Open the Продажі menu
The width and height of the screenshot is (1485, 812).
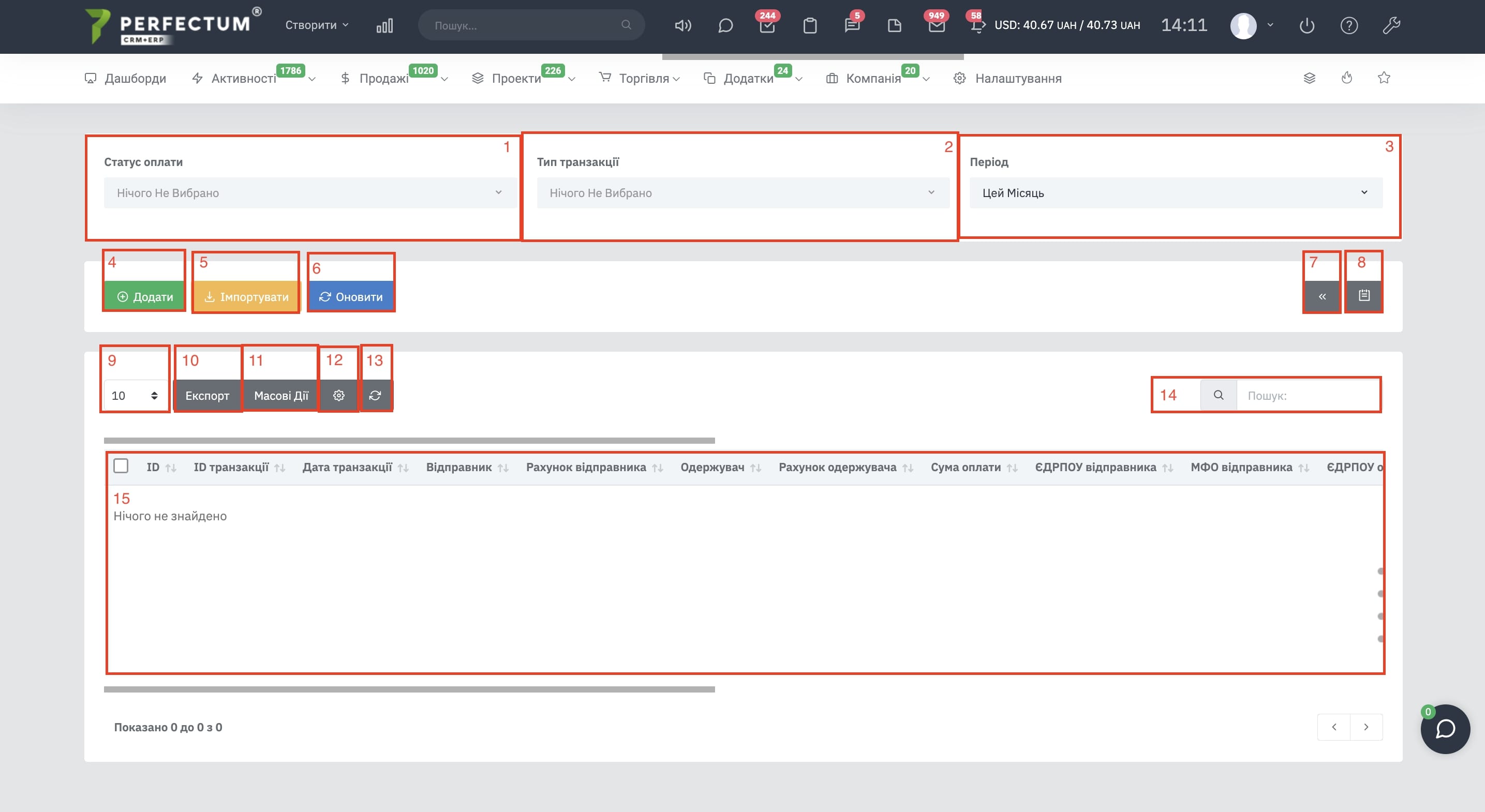coord(383,79)
